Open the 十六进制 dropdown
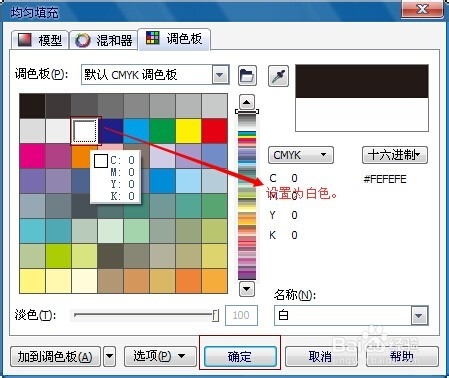 [x=395, y=155]
